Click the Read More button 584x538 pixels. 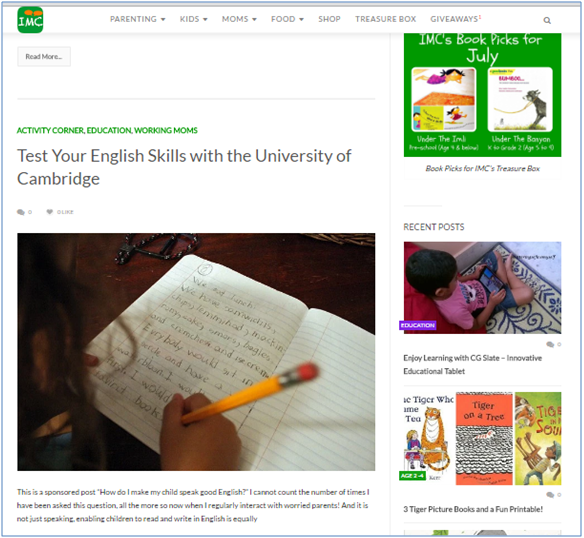pos(44,57)
